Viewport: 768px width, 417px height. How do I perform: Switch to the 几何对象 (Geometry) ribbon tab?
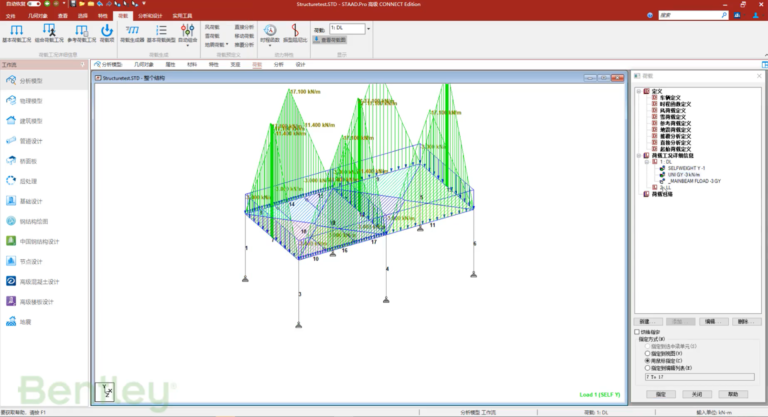37,16
